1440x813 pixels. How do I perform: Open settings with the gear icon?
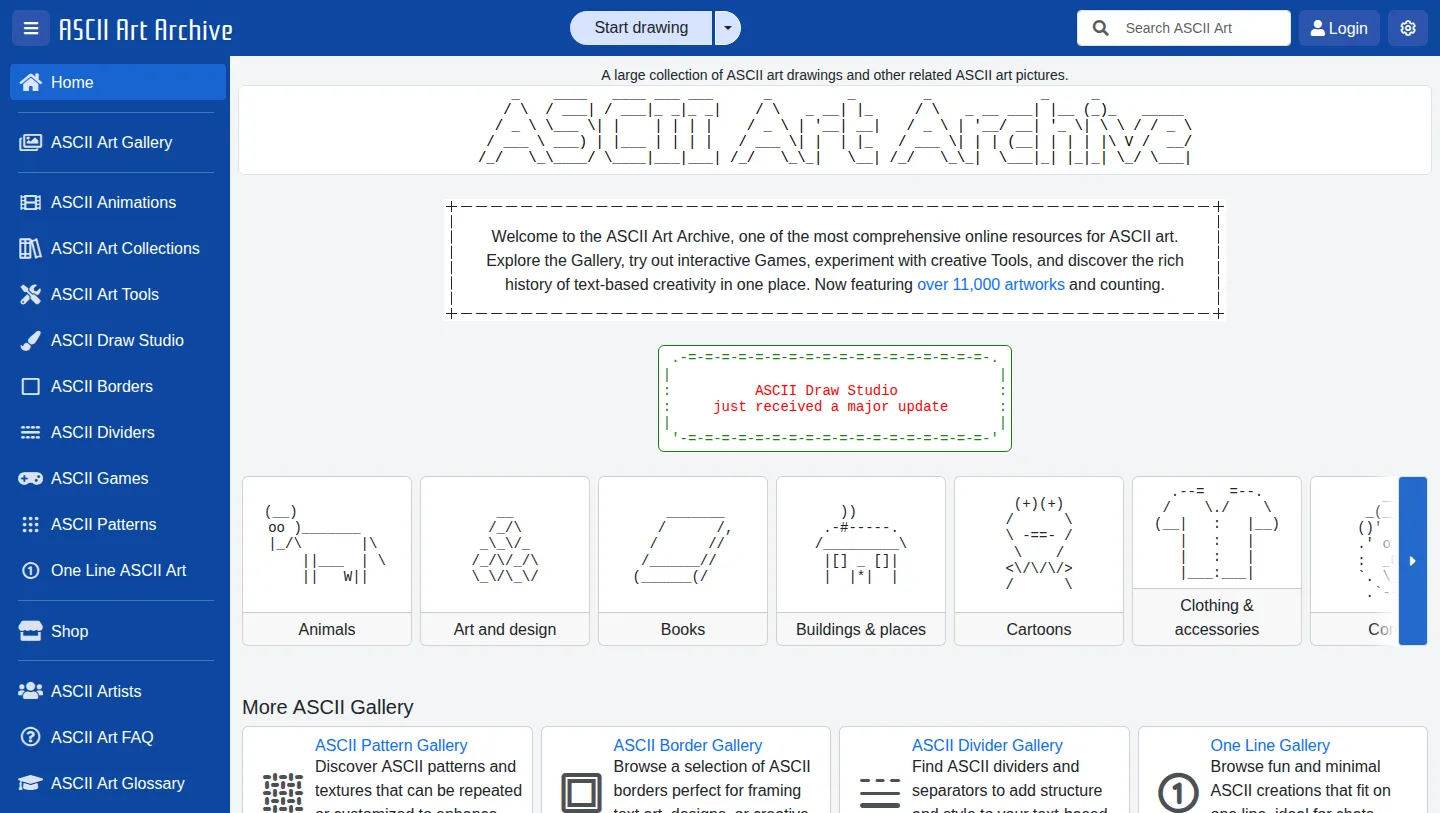point(1408,28)
